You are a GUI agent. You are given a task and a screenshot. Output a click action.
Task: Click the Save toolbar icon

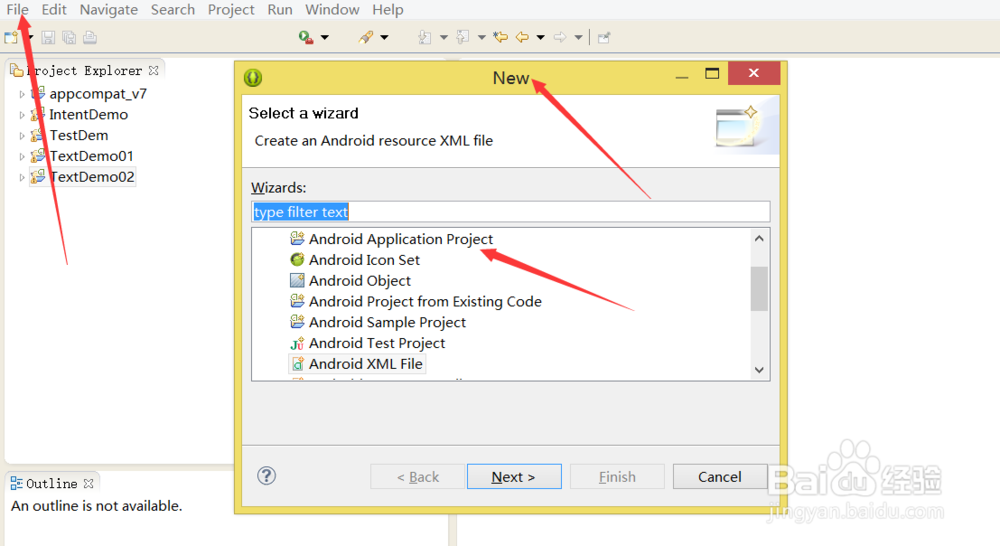coord(48,38)
